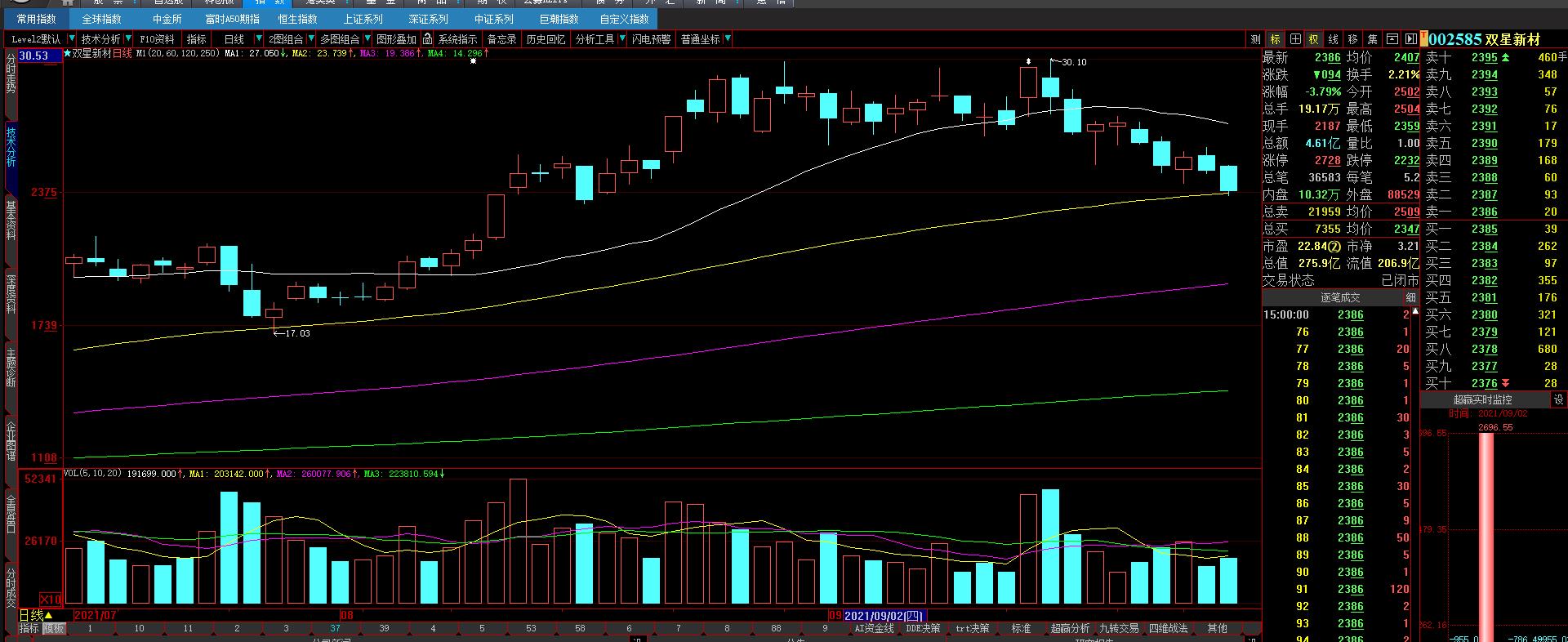Viewport: 1568px width, 642px height.
Task: Toggle the 模板 button in bottom bar
Action: [x=54, y=629]
